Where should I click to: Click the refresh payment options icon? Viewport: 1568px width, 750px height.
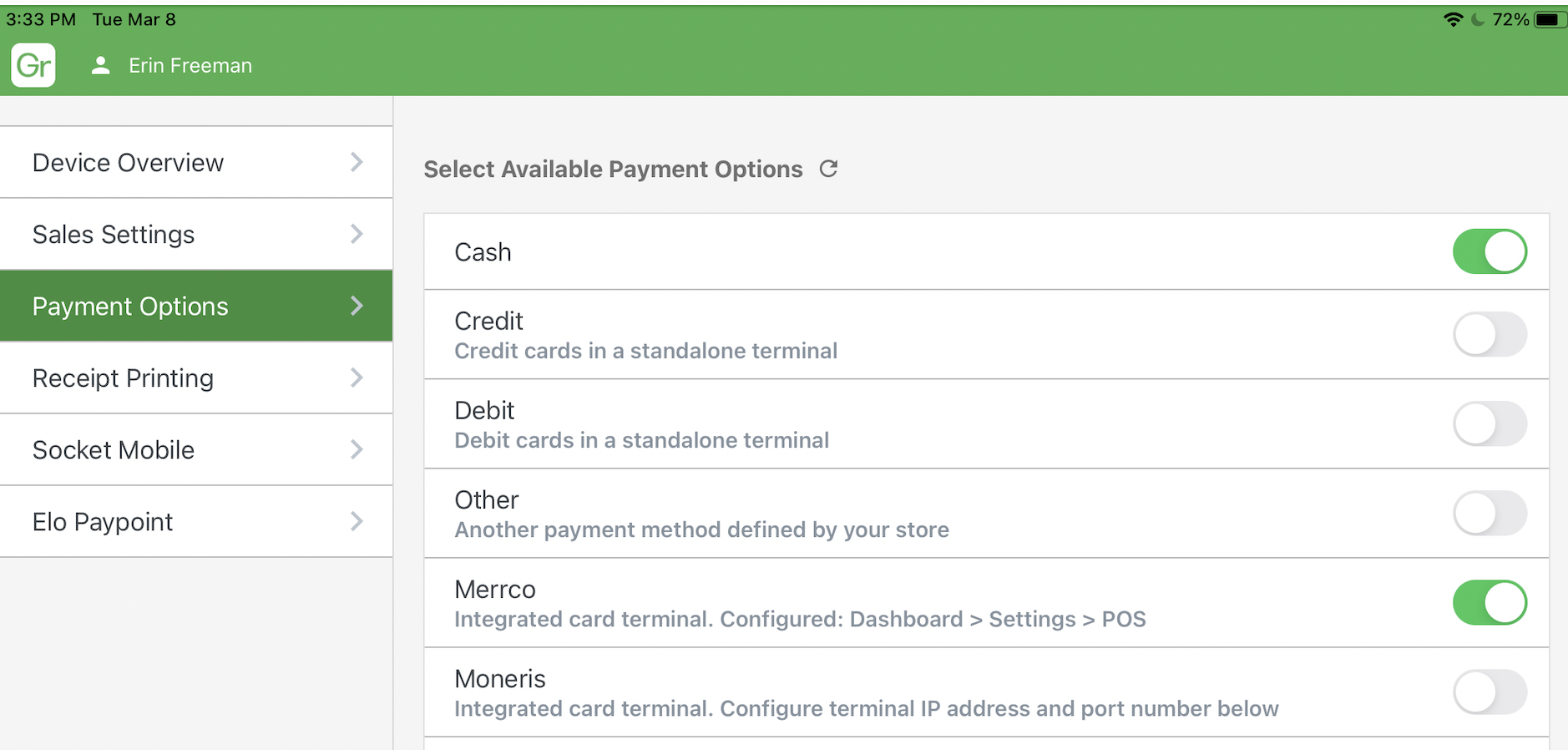point(828,169)
